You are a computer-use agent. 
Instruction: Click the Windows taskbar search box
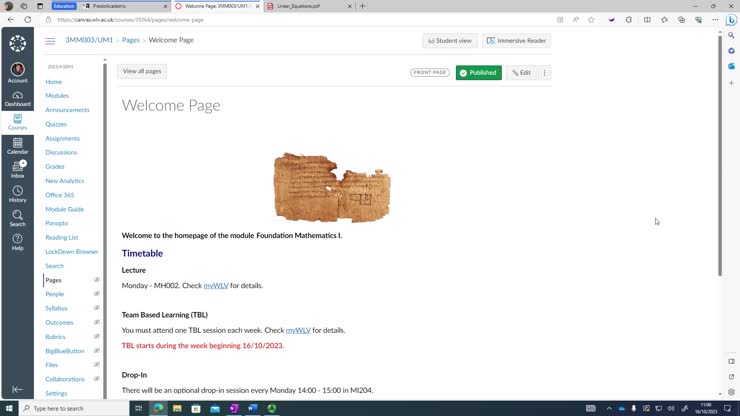click(75, 408)
